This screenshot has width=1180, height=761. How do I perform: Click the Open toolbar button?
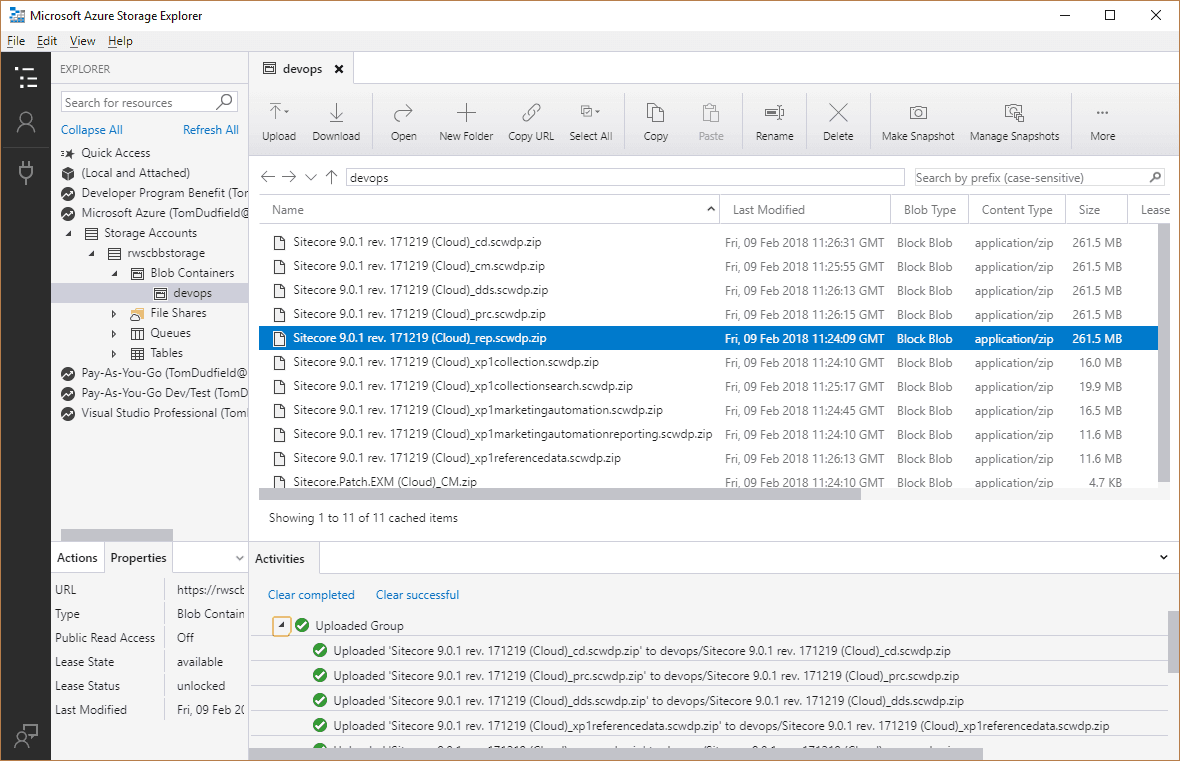click(x=403, y=123)
